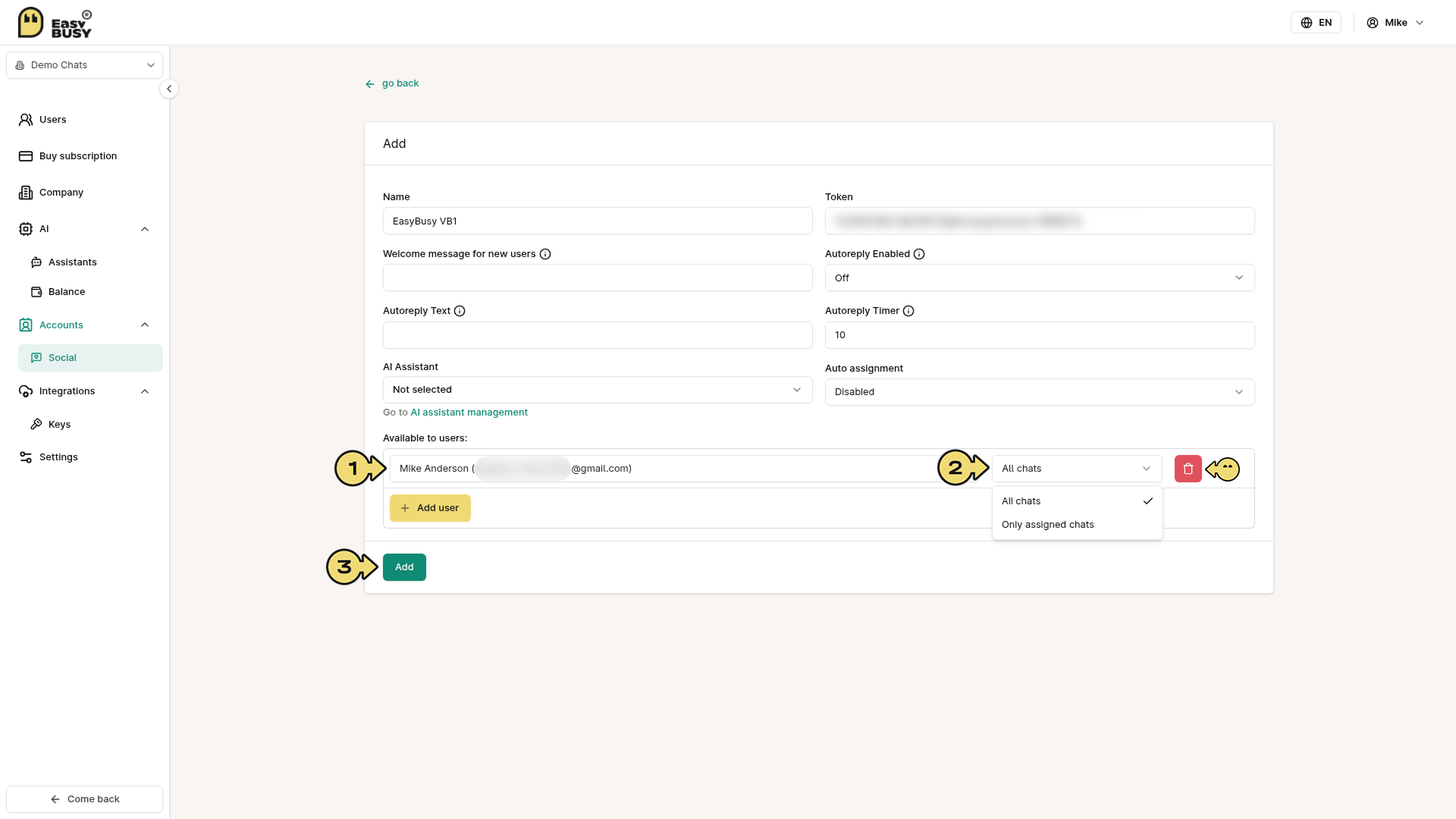1456x819 pixels.
Task: Open the Autoreply Enabled dropdown
Action: 1040,278
